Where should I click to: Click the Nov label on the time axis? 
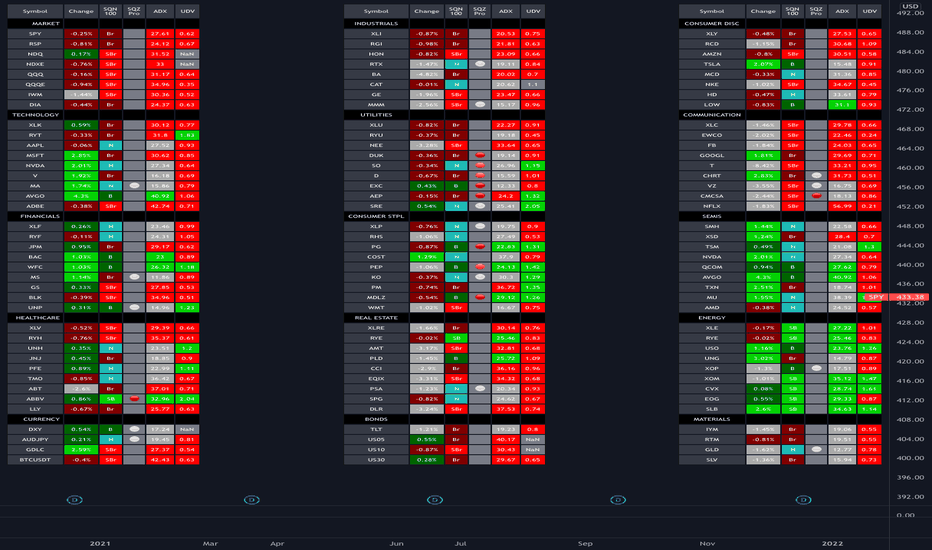click(707, 543)
